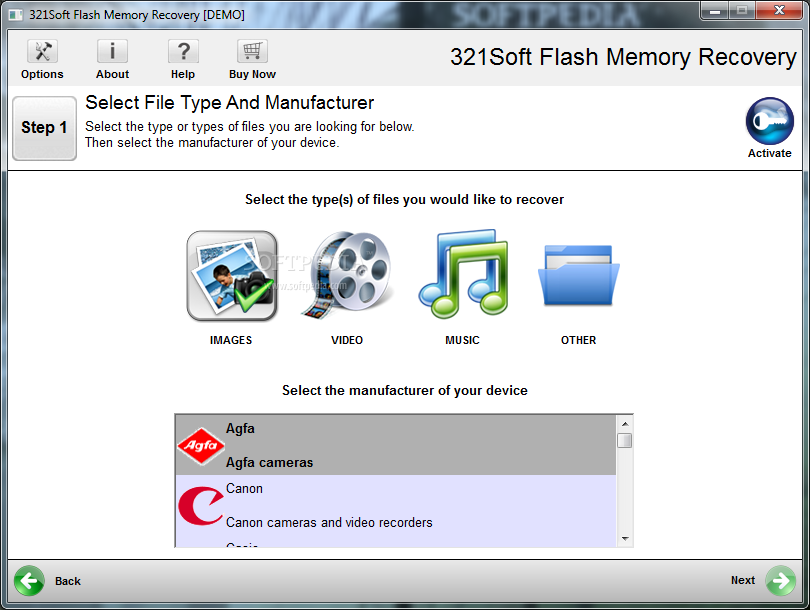The width and height of the screenshot is (810, 610).
Task: Click the scroll down arrow of manufacturer list
Action: coord(625,539)
